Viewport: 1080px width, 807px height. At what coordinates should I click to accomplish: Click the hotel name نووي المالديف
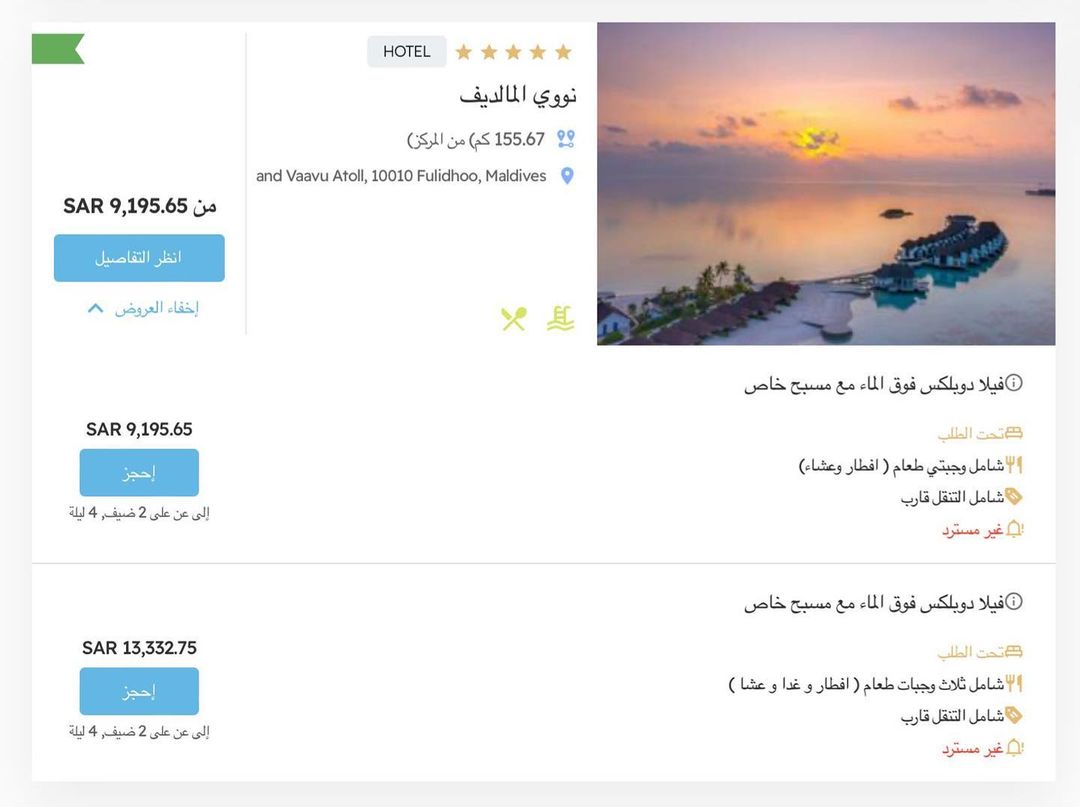pyautogui.click(x=518, y=95)
